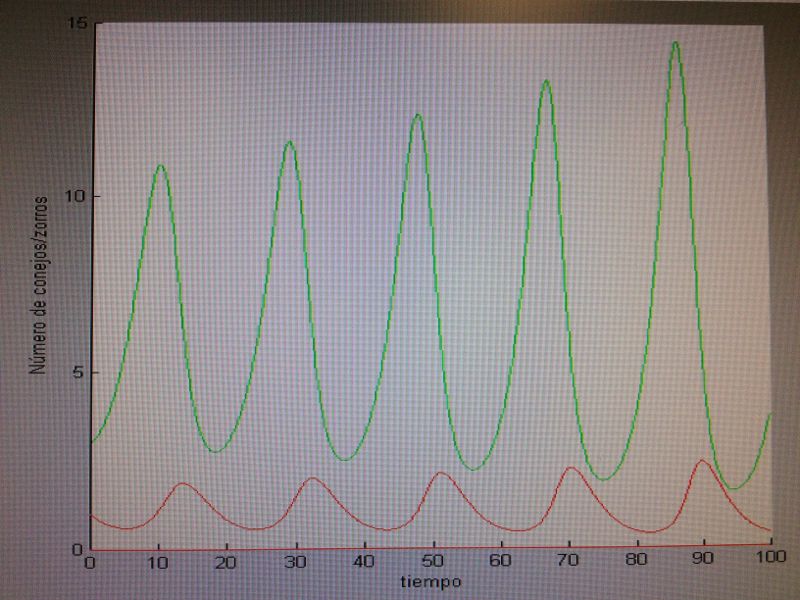Click the x-axis tick label 20
Viewport: 800px width, 600px height.
[227, 563]
